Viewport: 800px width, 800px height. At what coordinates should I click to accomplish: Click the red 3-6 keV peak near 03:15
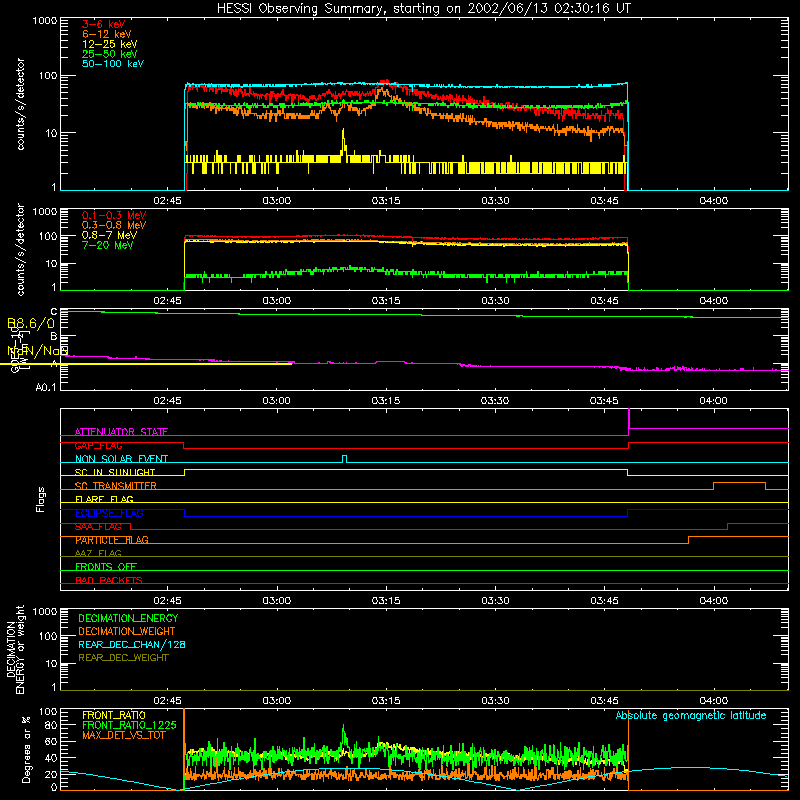coord(385,82)
